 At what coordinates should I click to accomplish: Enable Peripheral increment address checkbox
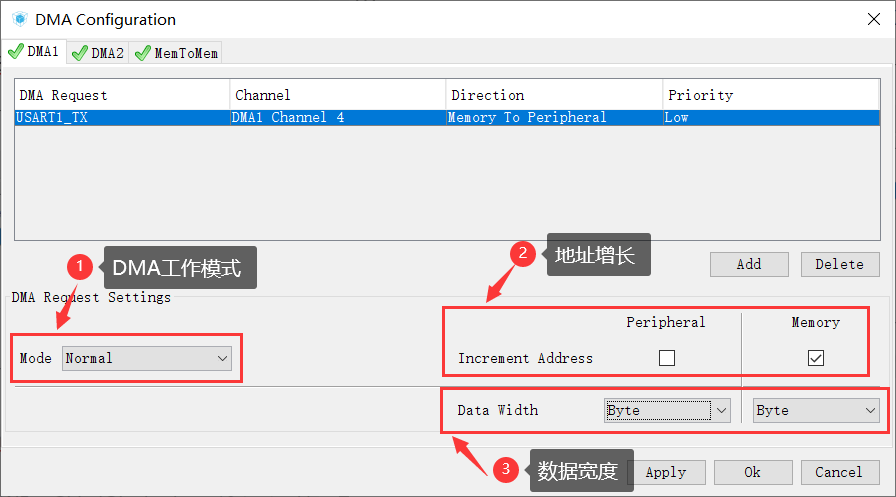pos(667,358)
